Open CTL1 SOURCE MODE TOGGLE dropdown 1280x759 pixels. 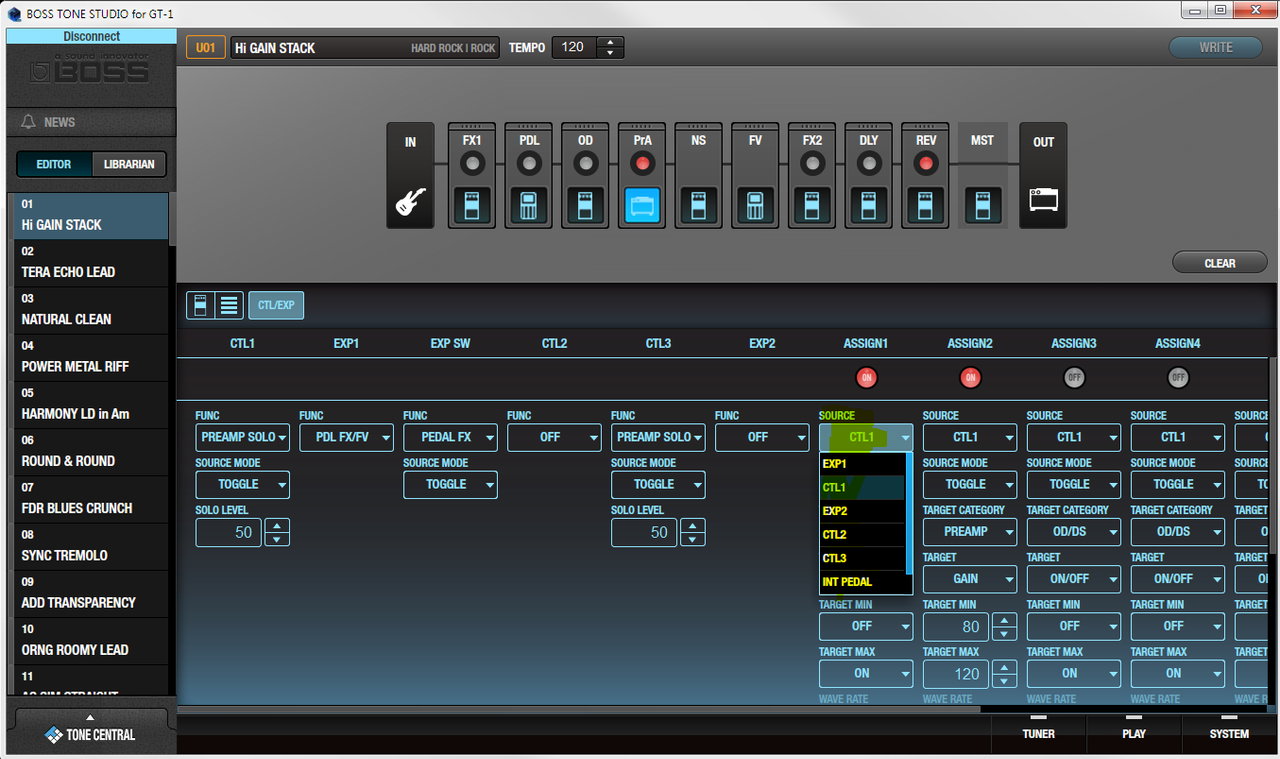tap(243, 484)
